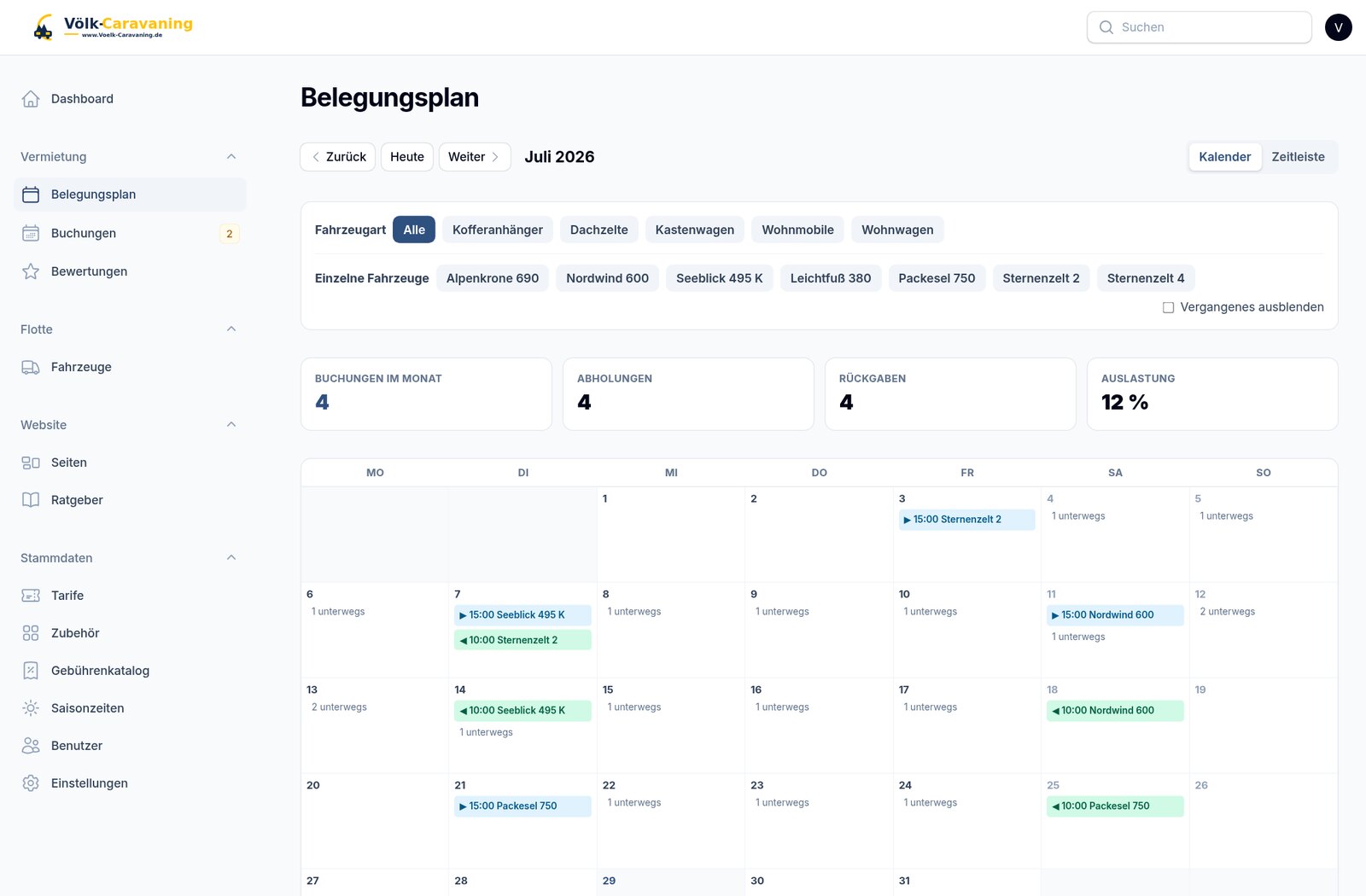Filter by vehicle Sternenzelt 2

click(x=1042, y=278)
